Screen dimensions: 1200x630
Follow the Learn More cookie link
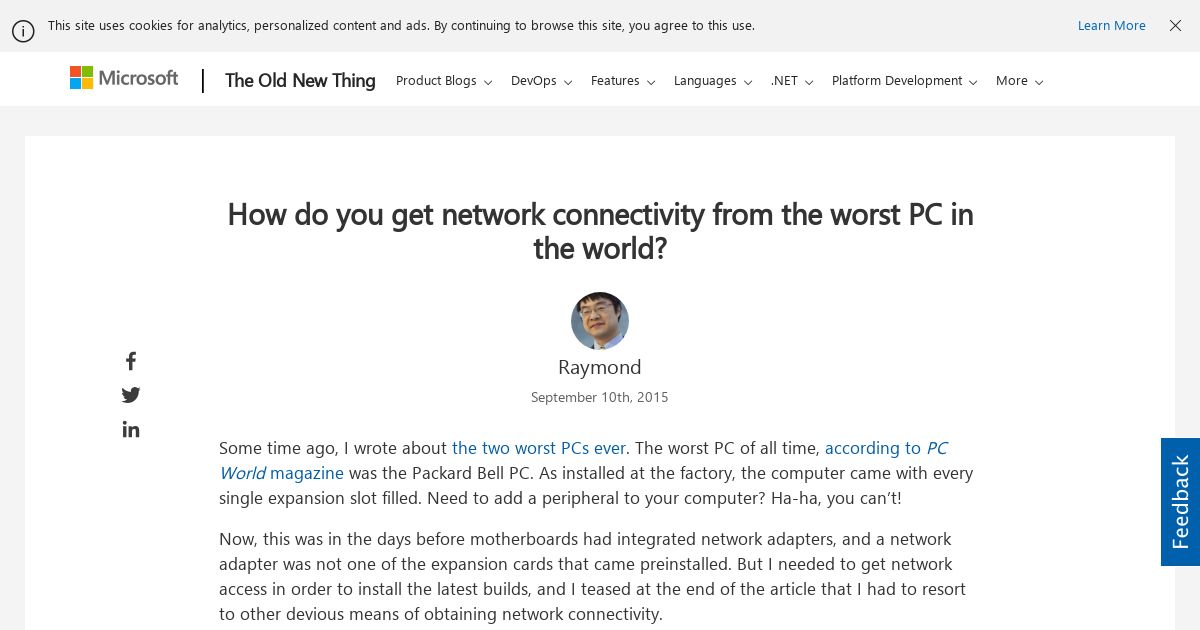pyautogui.click(x=1111, y=26)
